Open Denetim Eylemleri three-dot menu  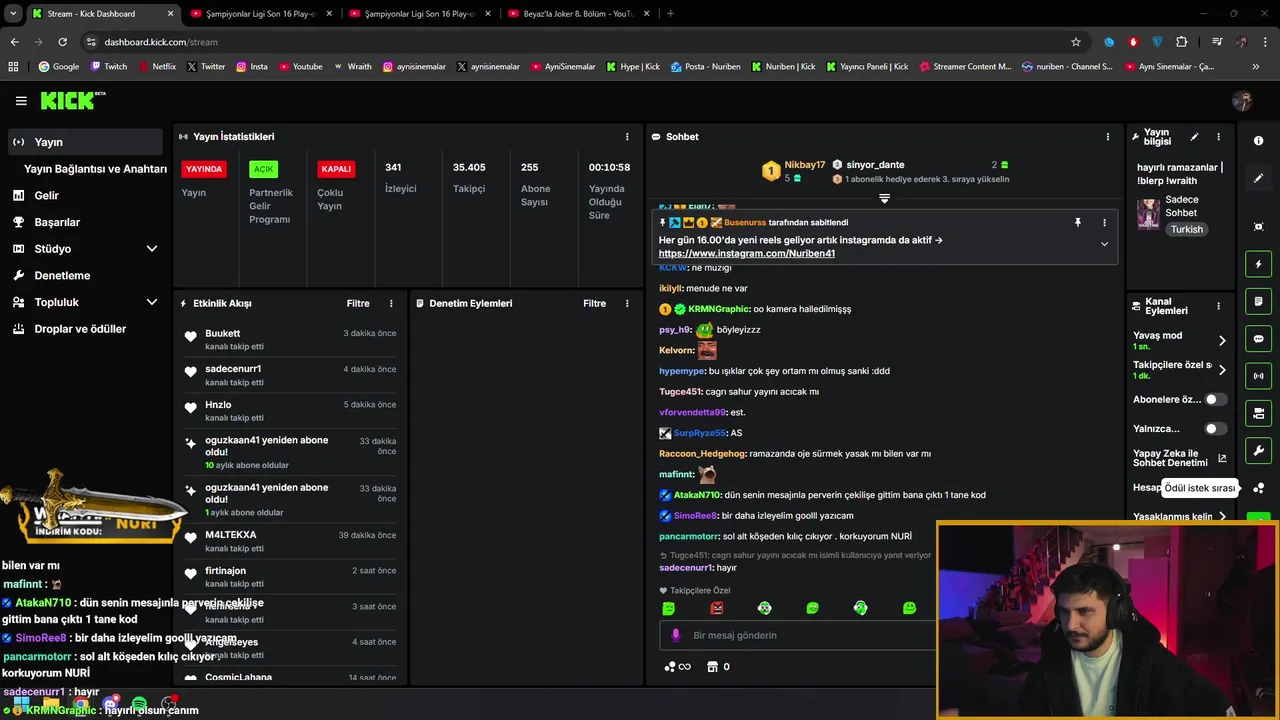click(627, 303)
